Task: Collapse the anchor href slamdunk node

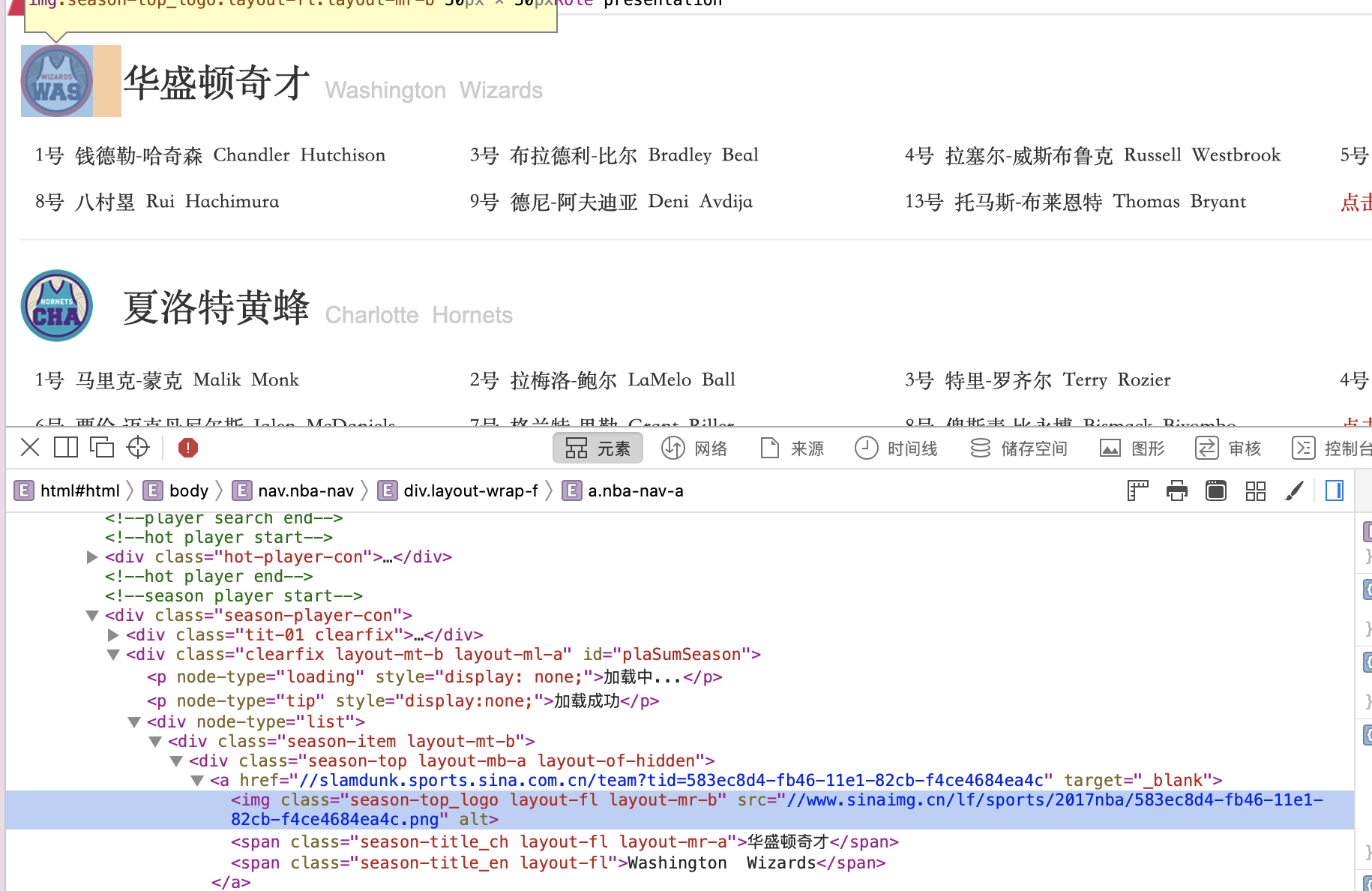Action: 197,781
